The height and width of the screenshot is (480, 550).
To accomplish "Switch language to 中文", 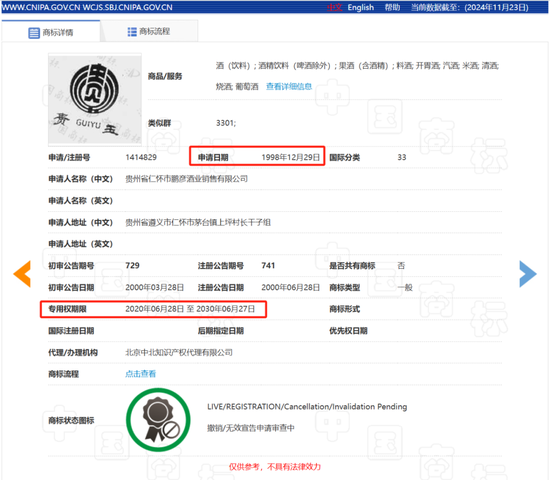I will [x=334, y=7].
